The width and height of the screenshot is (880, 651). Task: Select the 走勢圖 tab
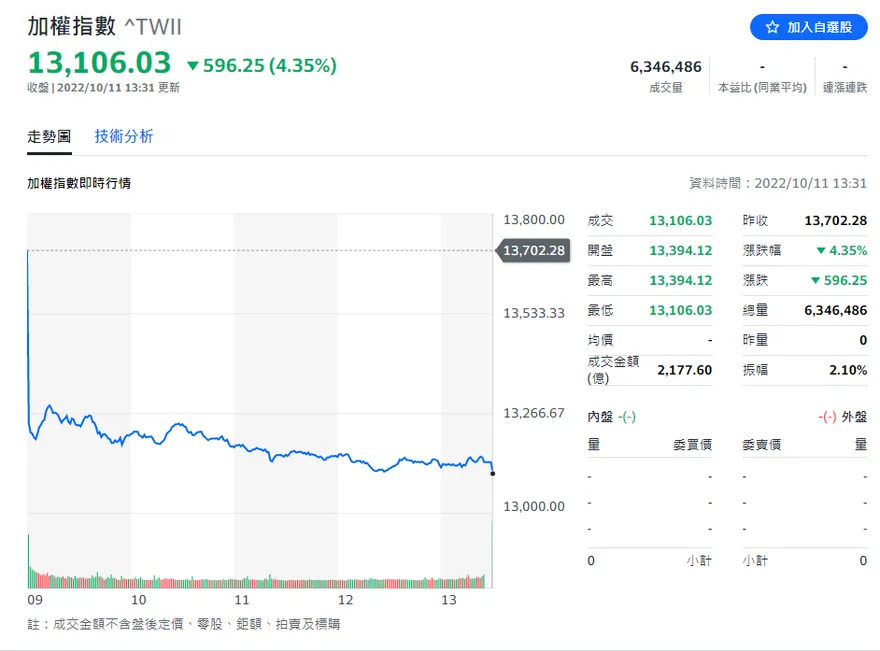pyautogui.click(x=49, y=136)
